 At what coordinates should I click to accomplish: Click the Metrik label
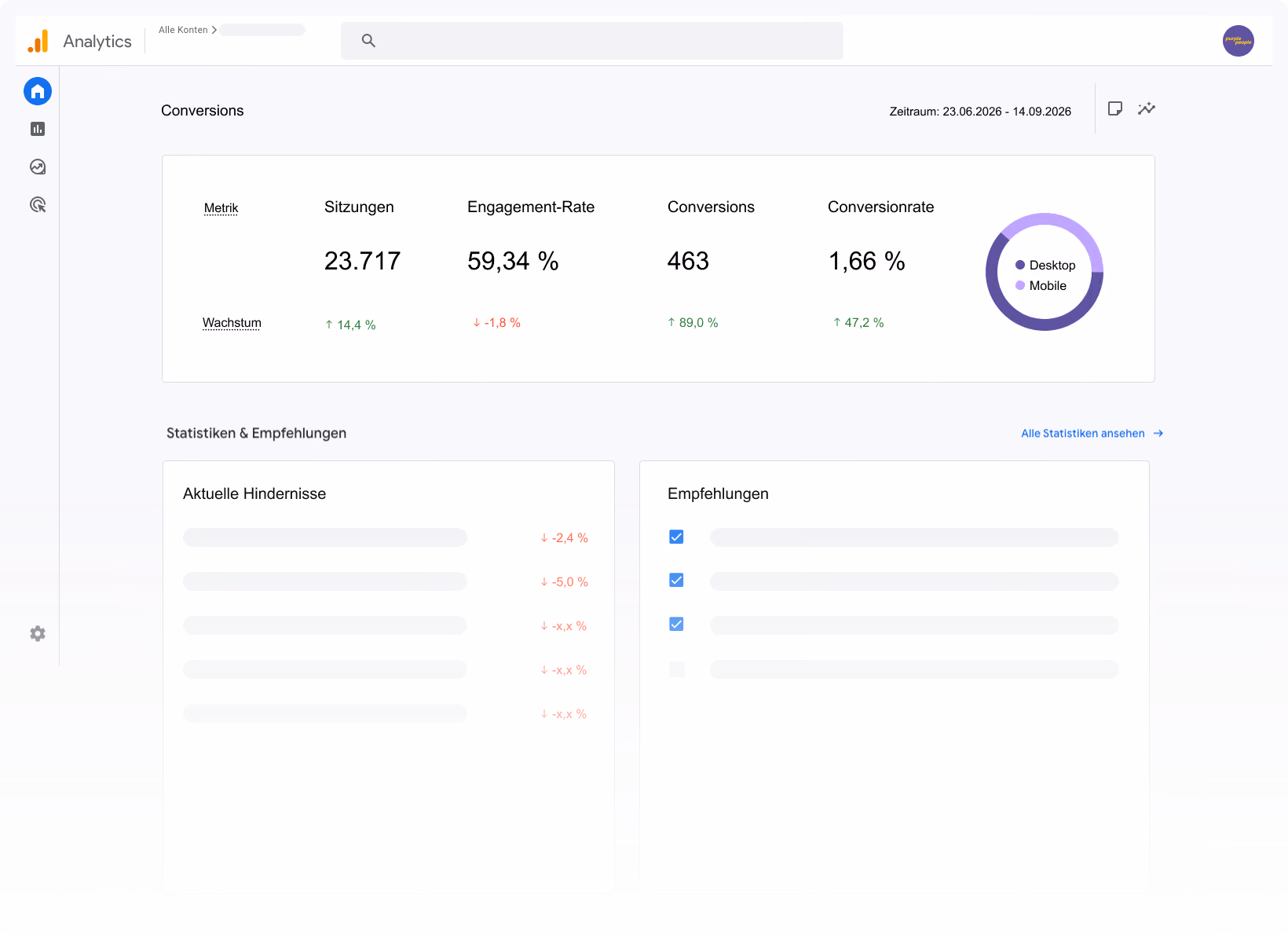point(221,208)
